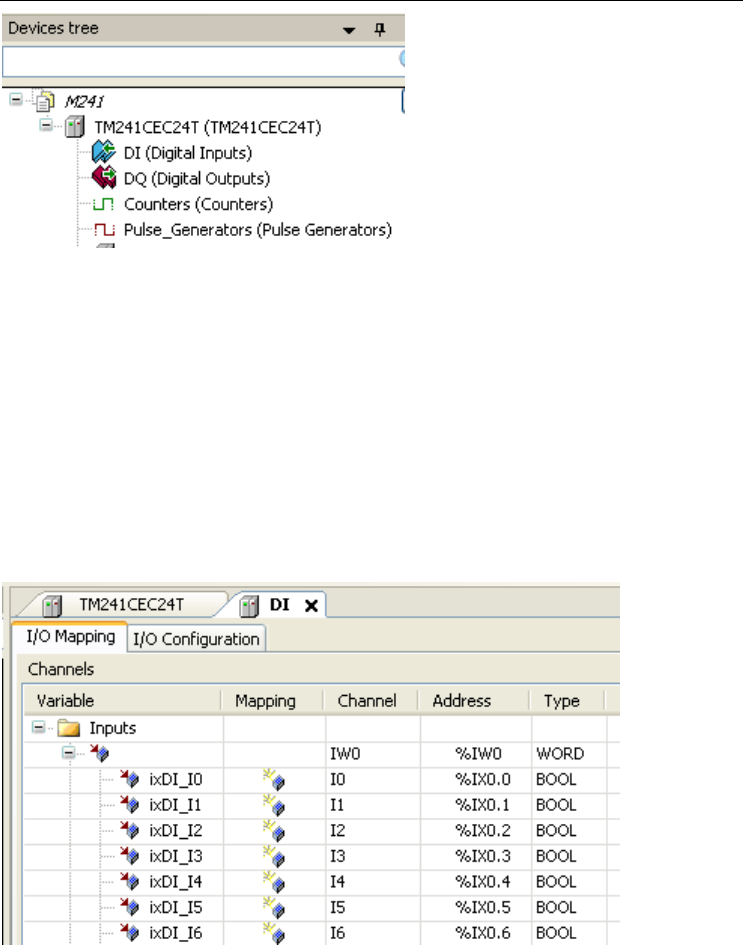The height and width of the screenshot is (945, 743).
Task: Click the IW0 row variable icon
Action: pyautogui.click(x=99, y=753)
